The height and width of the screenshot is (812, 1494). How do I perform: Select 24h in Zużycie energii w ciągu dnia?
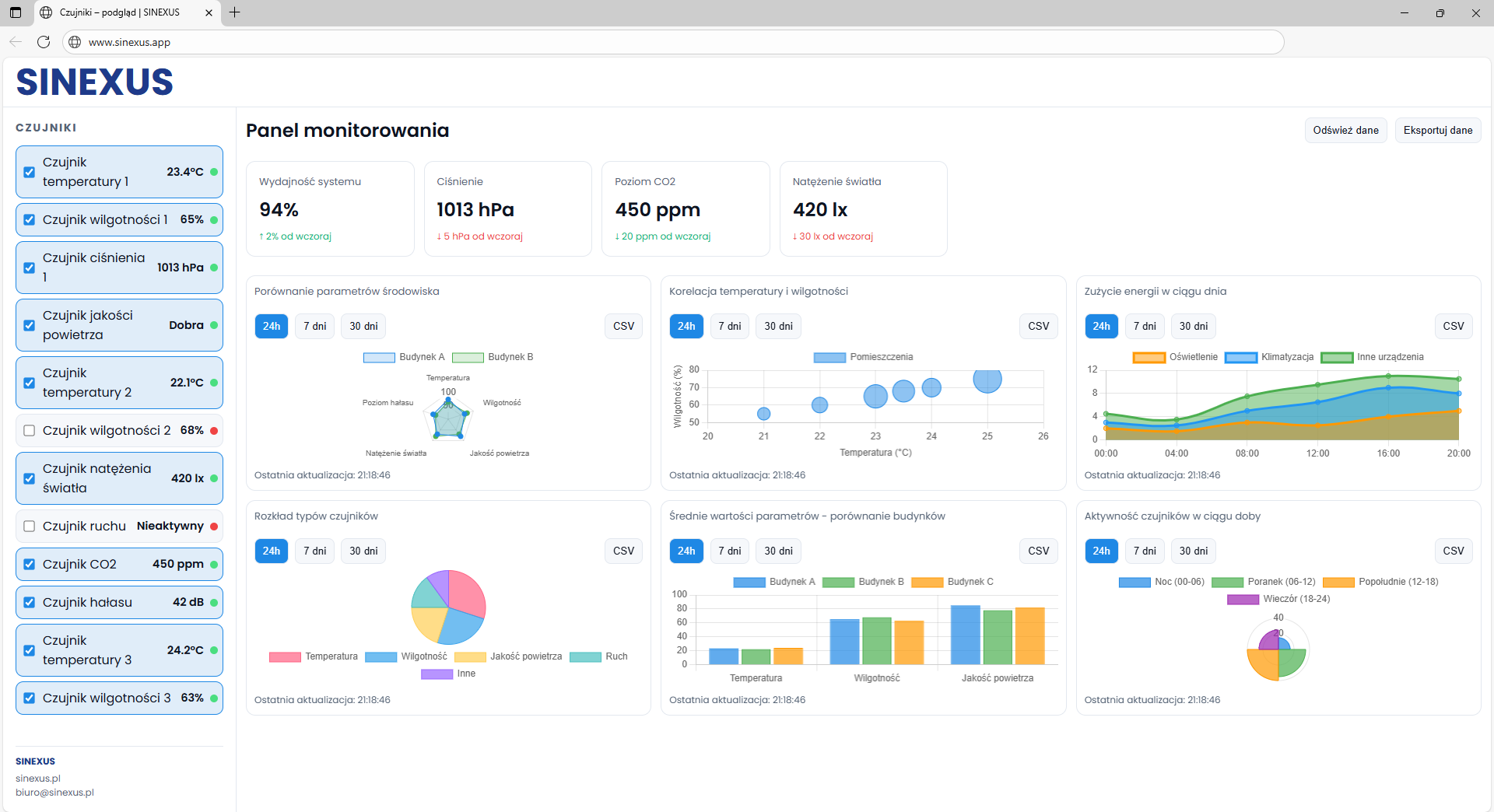(x=1101, y=327)
